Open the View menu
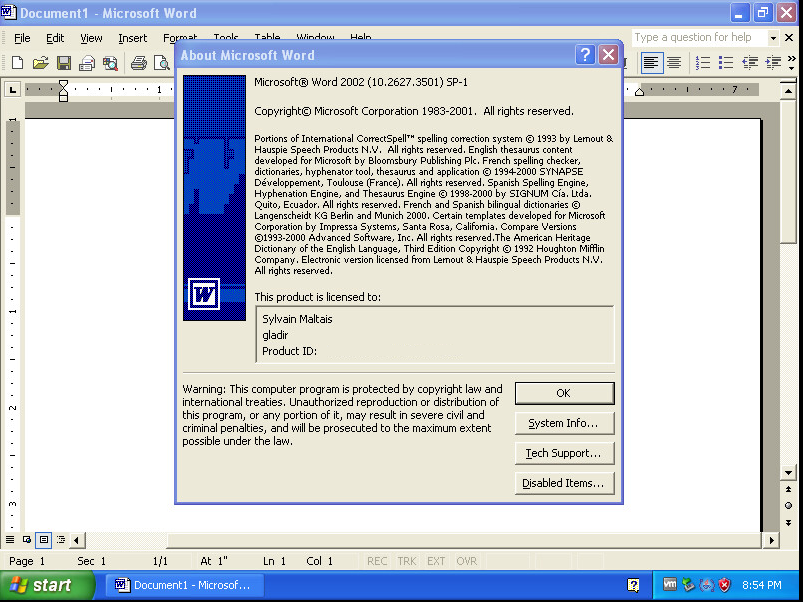This screenshot has width=803, height=602. click(x=91, y=38)
